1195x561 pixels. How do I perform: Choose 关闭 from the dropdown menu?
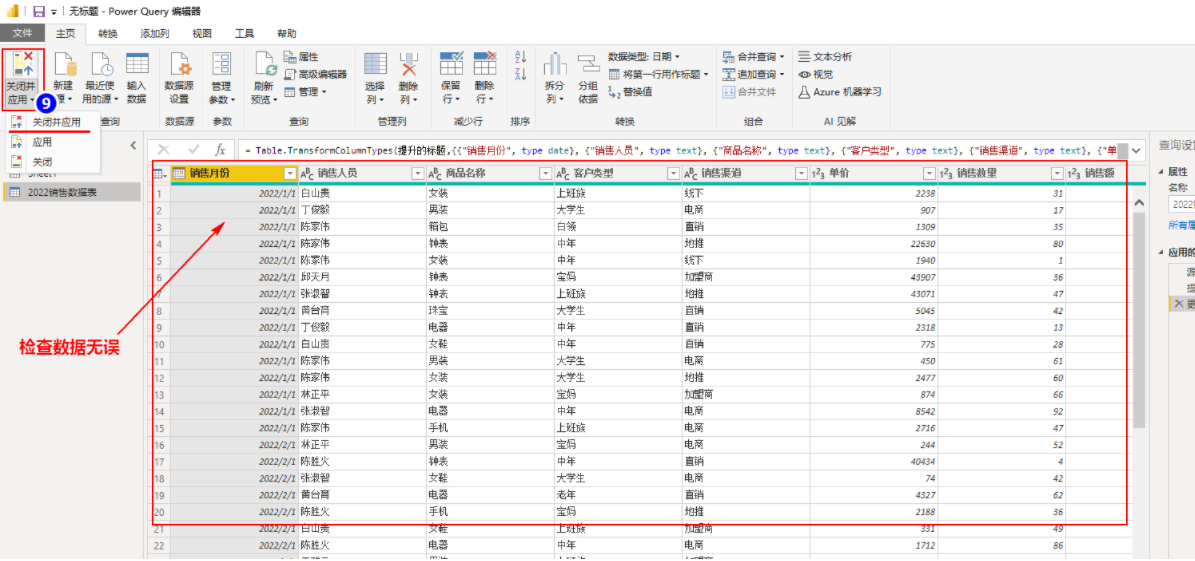point(42,162)
